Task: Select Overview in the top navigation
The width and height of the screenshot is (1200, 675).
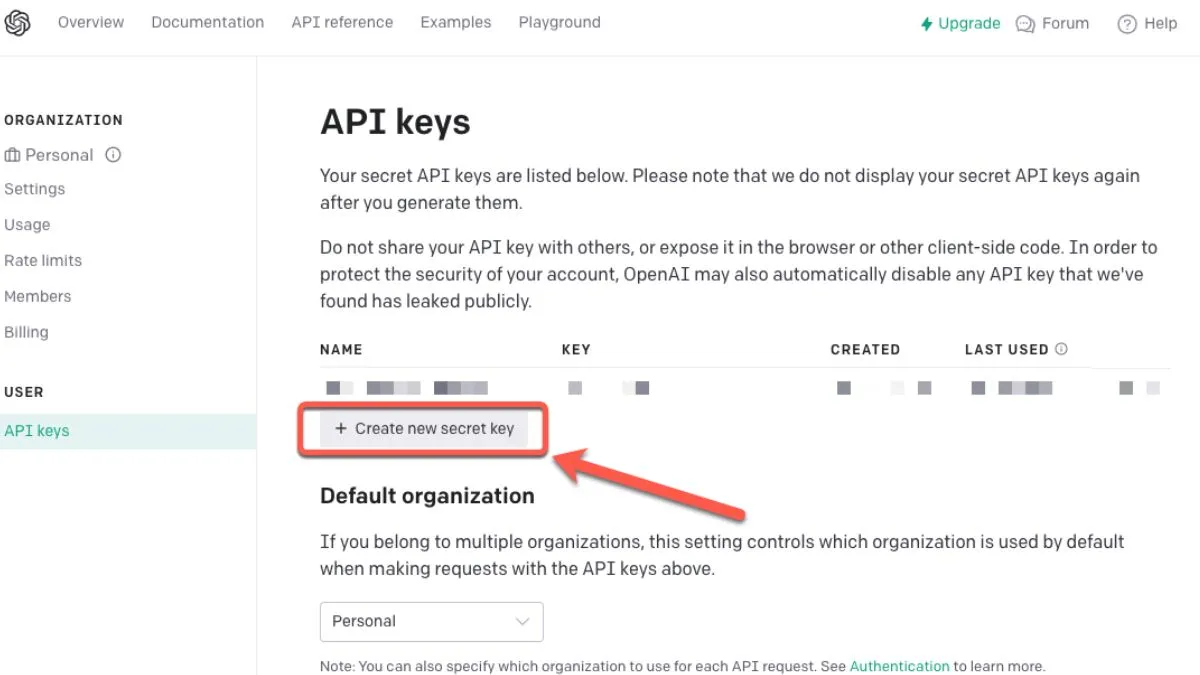Action: pyautogui.click(x=90, y=22)
